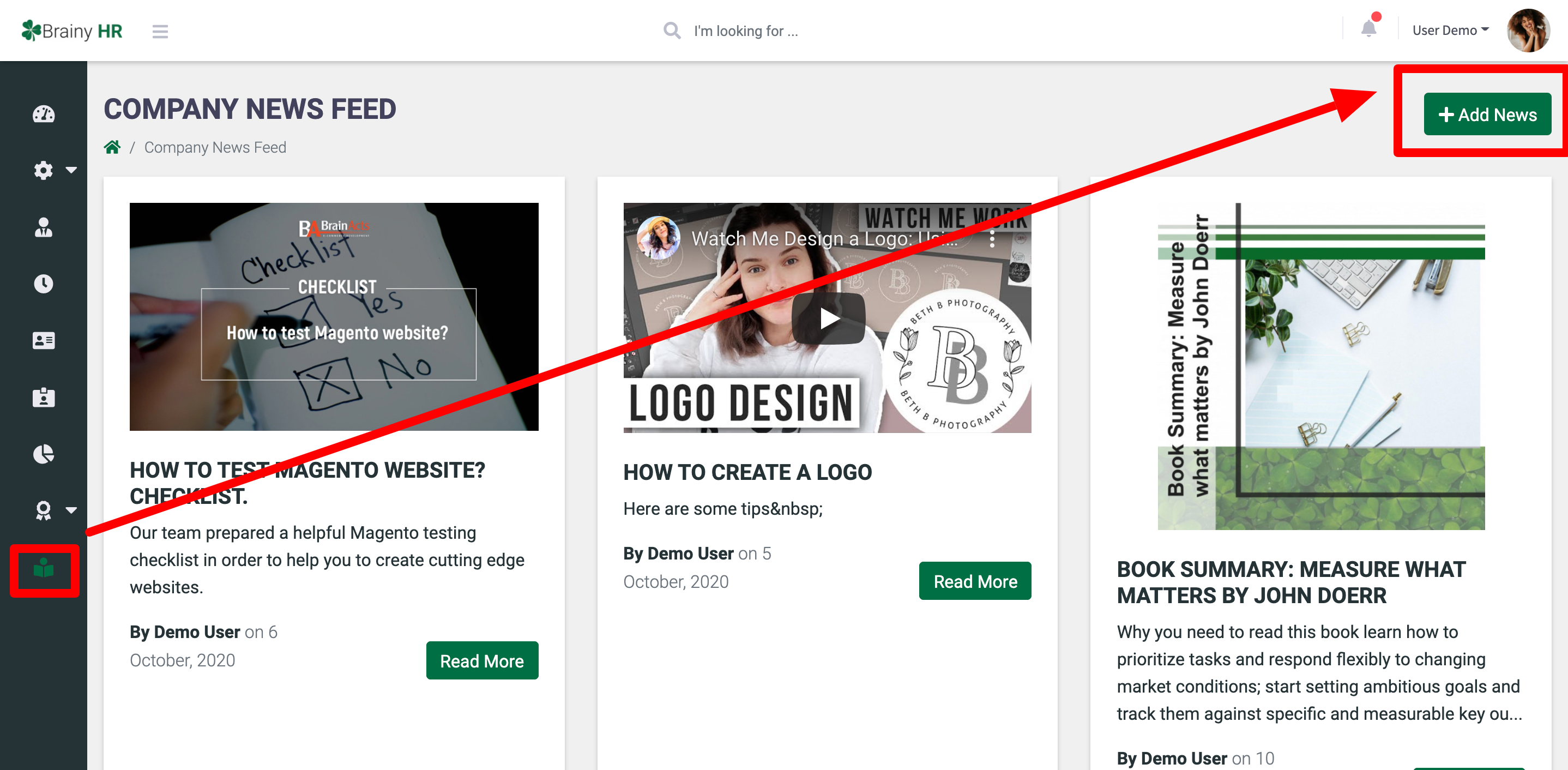Screen dimensions: 1568x770
Task: Expand the settings gear submenu arrow
Action: [x=71, y=170]
